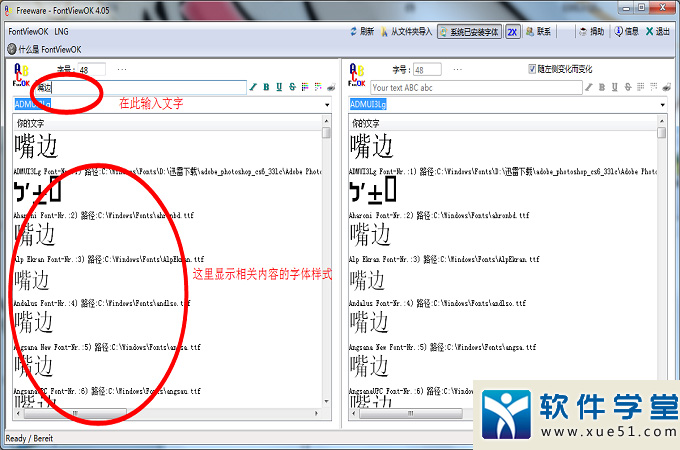Click the right pane ellipsis button
680x450 pixels.
pos(458,69)
